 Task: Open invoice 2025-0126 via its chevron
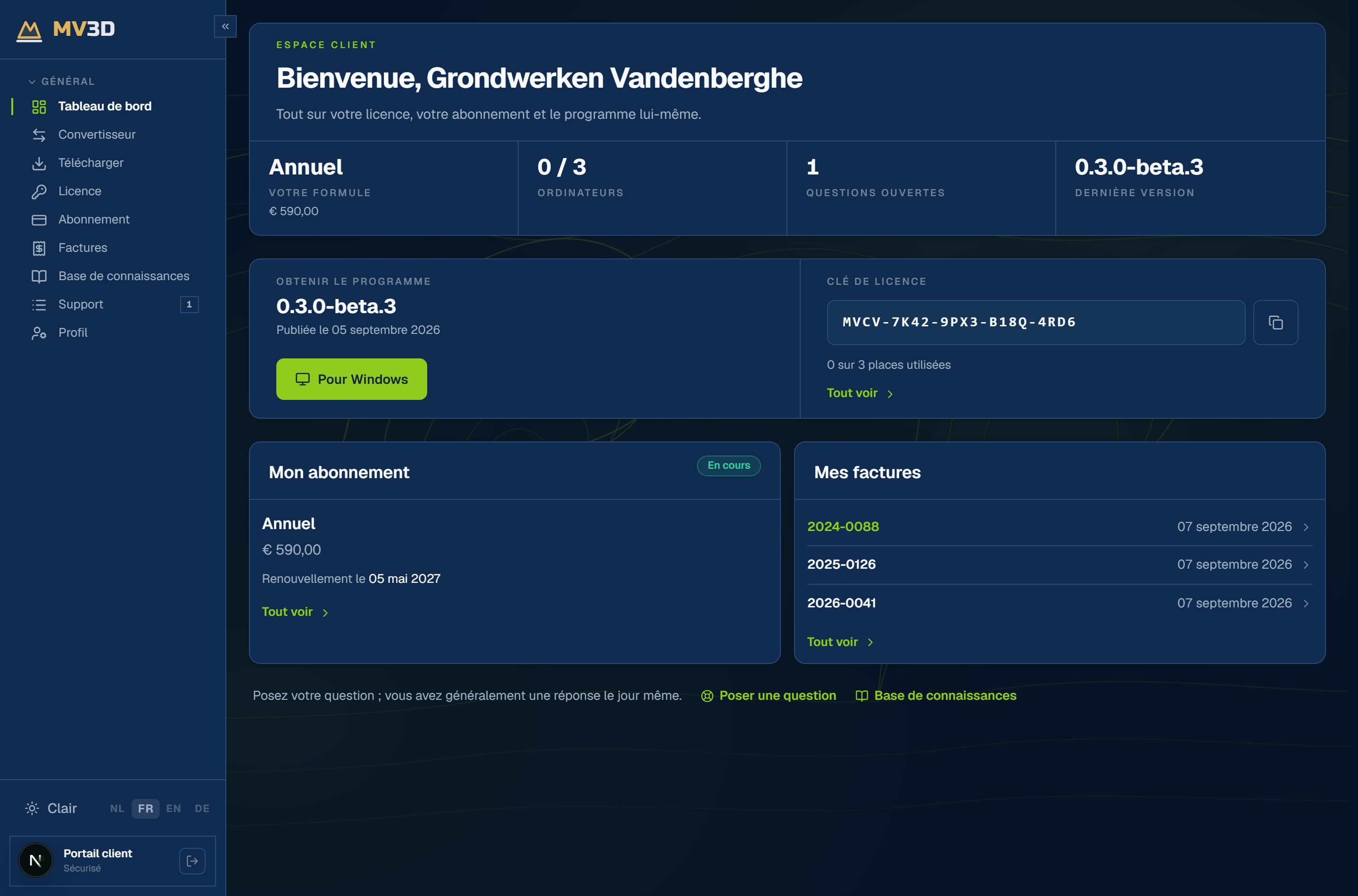[x=1306, y=565]
